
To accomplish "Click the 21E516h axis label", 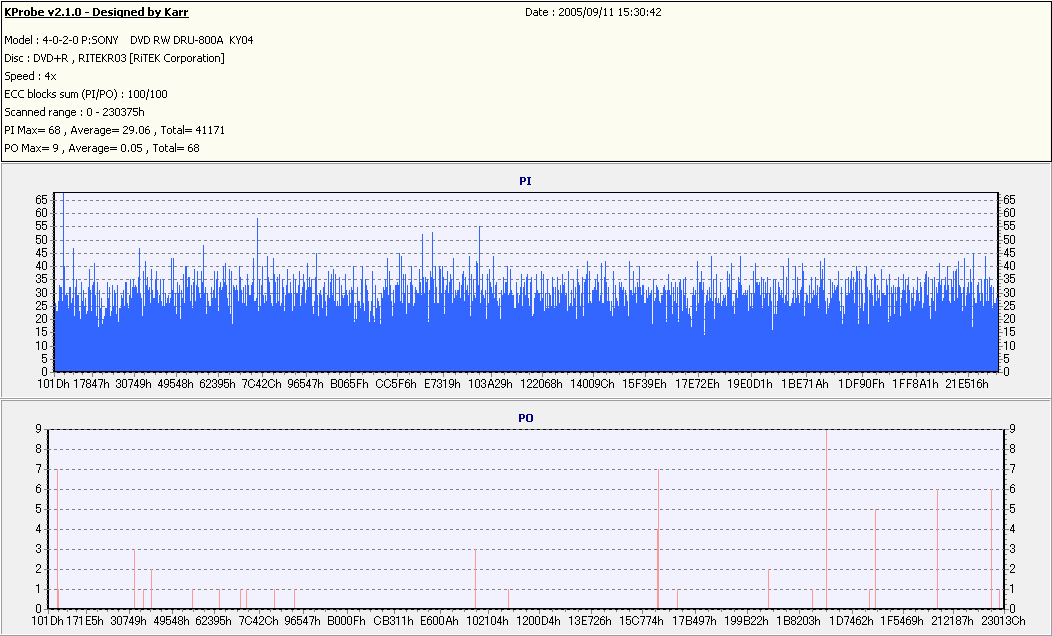I will click(x=967, y=384).
